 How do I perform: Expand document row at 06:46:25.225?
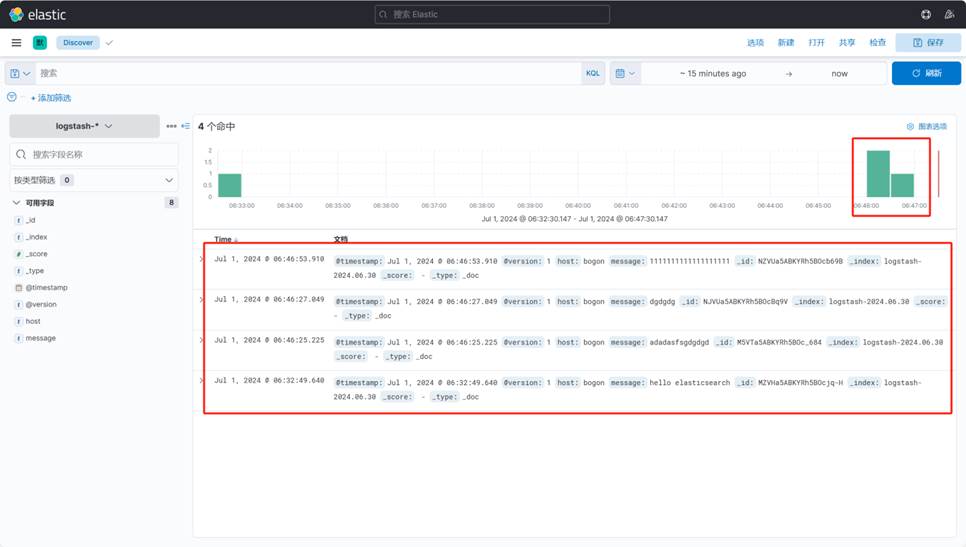pos(201,340)
